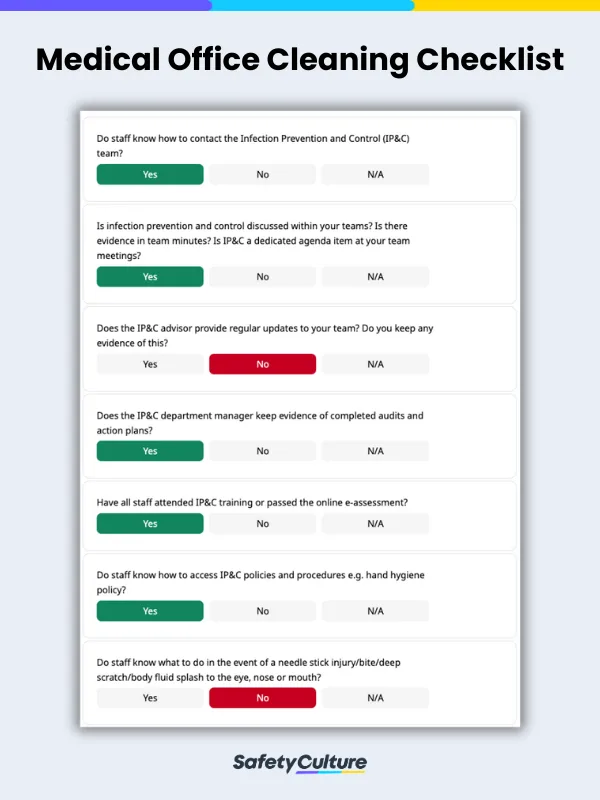The height and width of the screenshot is (800, 600).
Task: Choose No for contacting the IP&C team
Action: (x=262, y=174)
